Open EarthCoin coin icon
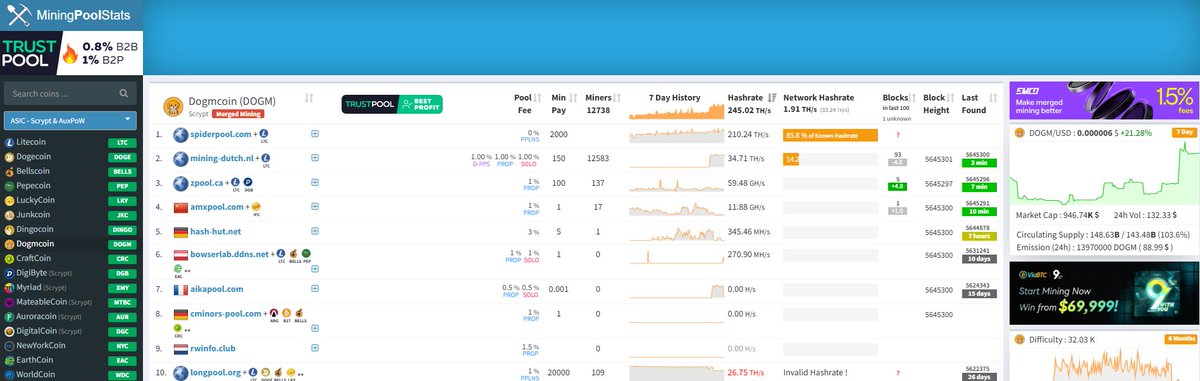The height and width of the screenshot is (381, 1200). 9,359
